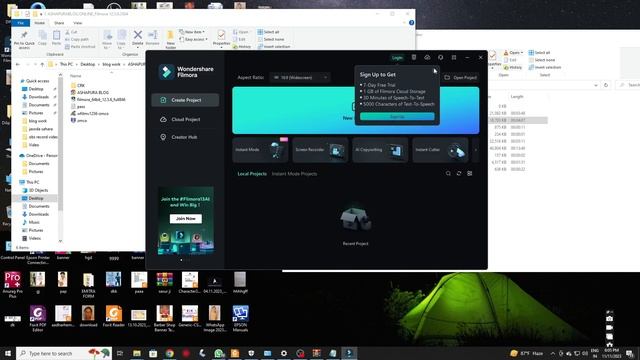The width and height of the screenshot is (640, 360).
Task: Open the Instant Mode card
Action: [x=260, y=150]
